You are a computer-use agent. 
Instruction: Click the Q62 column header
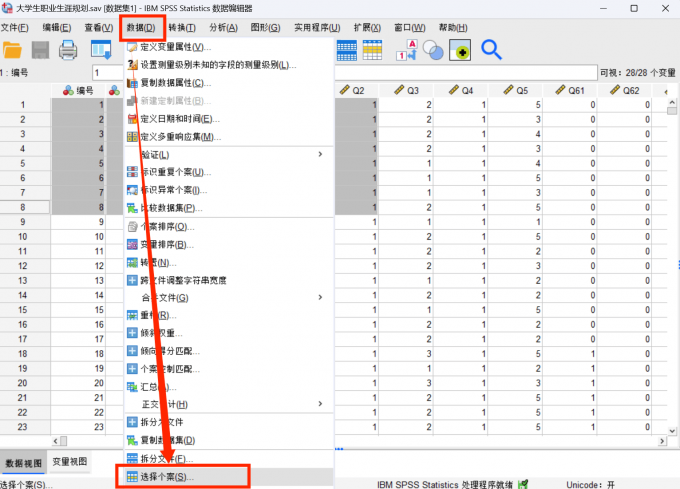click(624, 91)
